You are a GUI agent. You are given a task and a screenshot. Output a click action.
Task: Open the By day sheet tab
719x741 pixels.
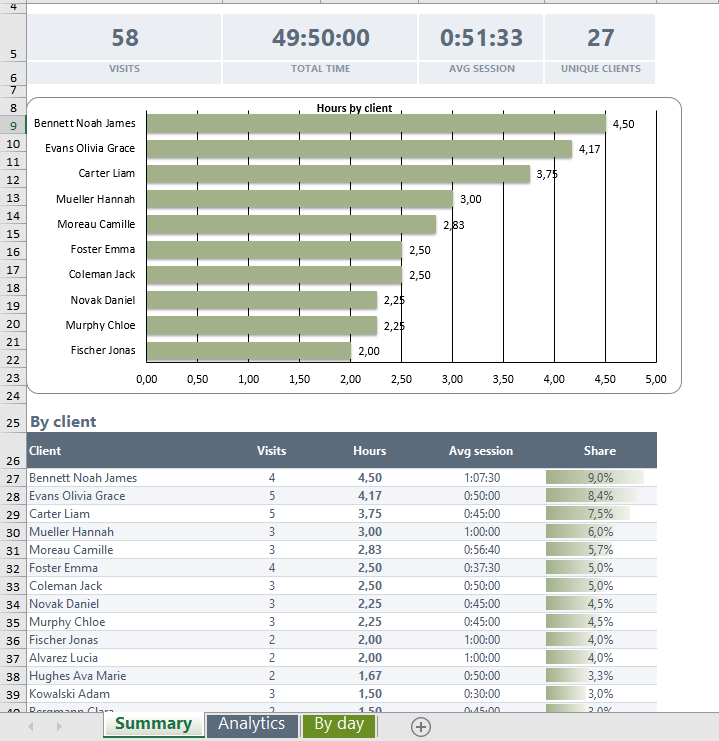(339, 724)
